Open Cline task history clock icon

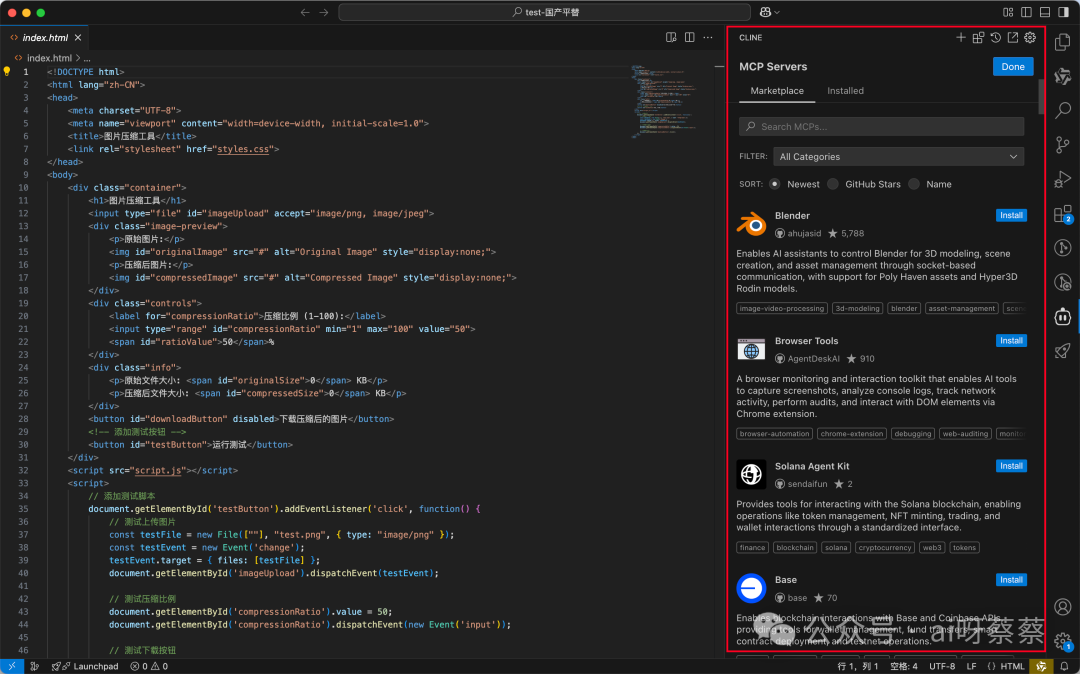pos(995,37)
